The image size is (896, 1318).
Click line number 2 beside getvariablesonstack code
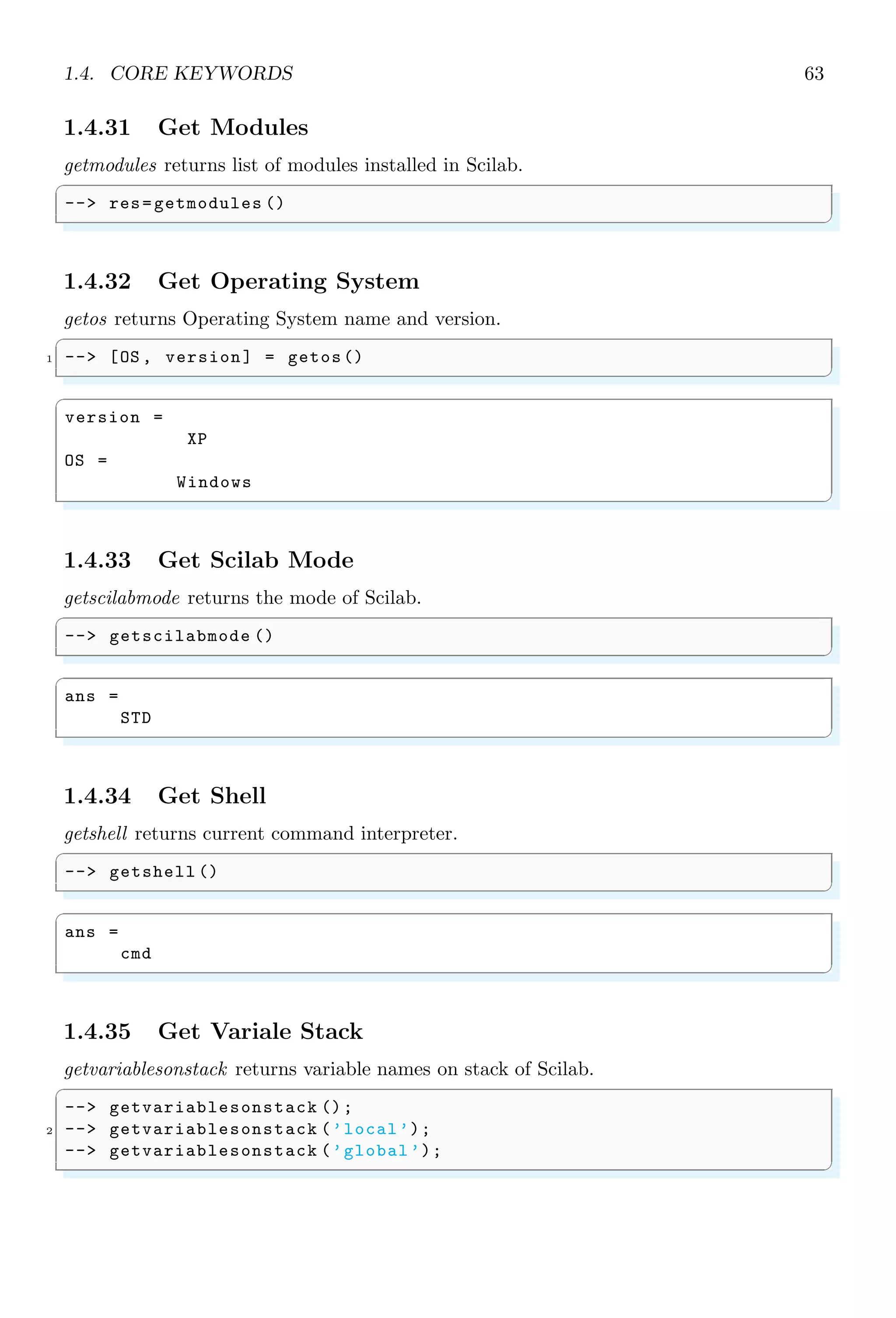click(49, 1131)
